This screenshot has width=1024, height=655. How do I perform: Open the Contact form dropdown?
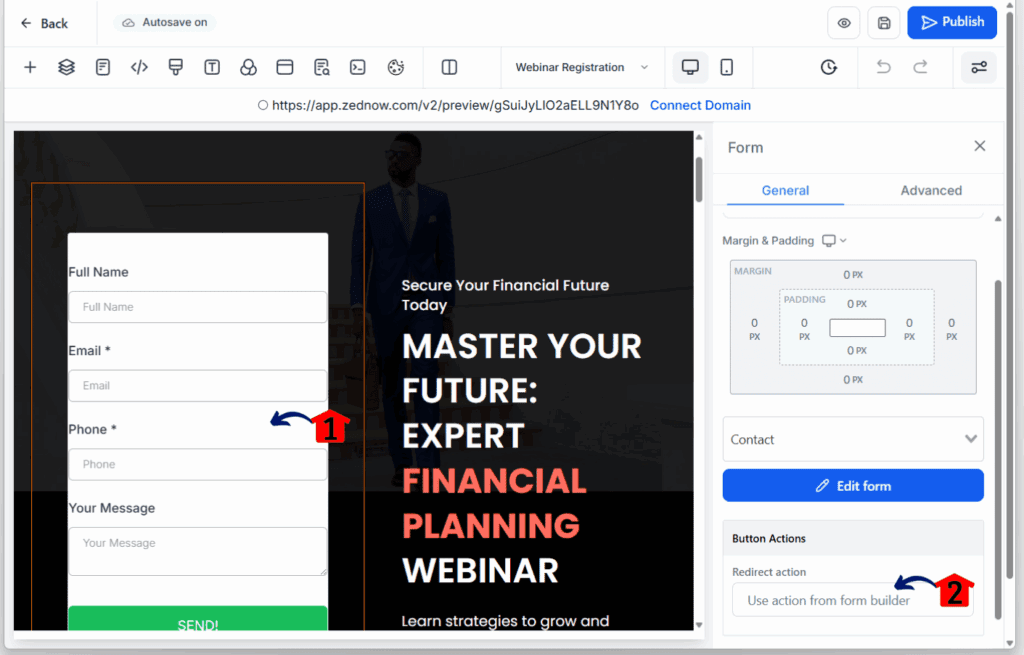click(x=853, y=439)
